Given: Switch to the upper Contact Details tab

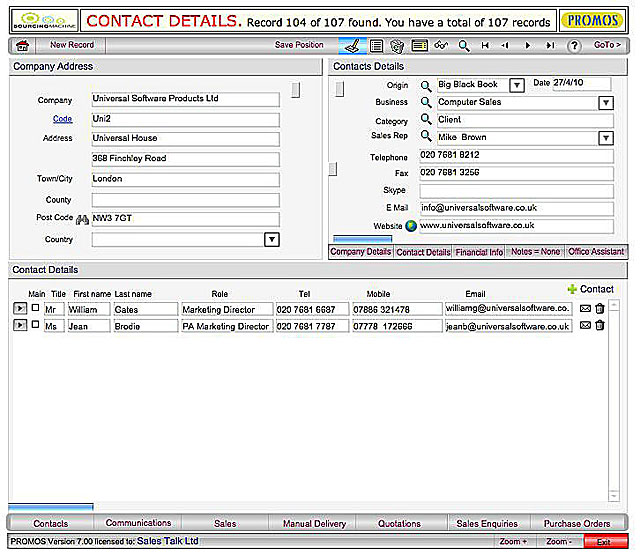Looking at the screenshot, I should 423,252.
